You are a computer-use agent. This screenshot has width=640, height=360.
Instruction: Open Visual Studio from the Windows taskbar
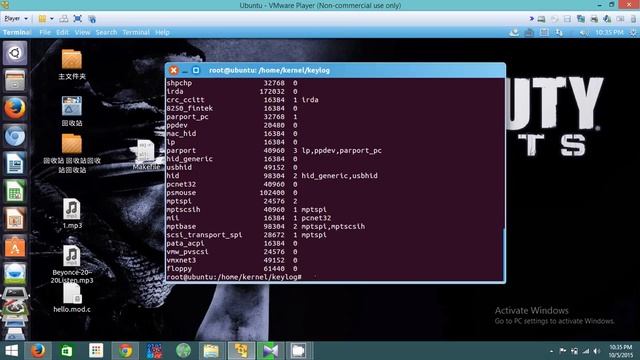pyautogui.click(x=270, y=351)
